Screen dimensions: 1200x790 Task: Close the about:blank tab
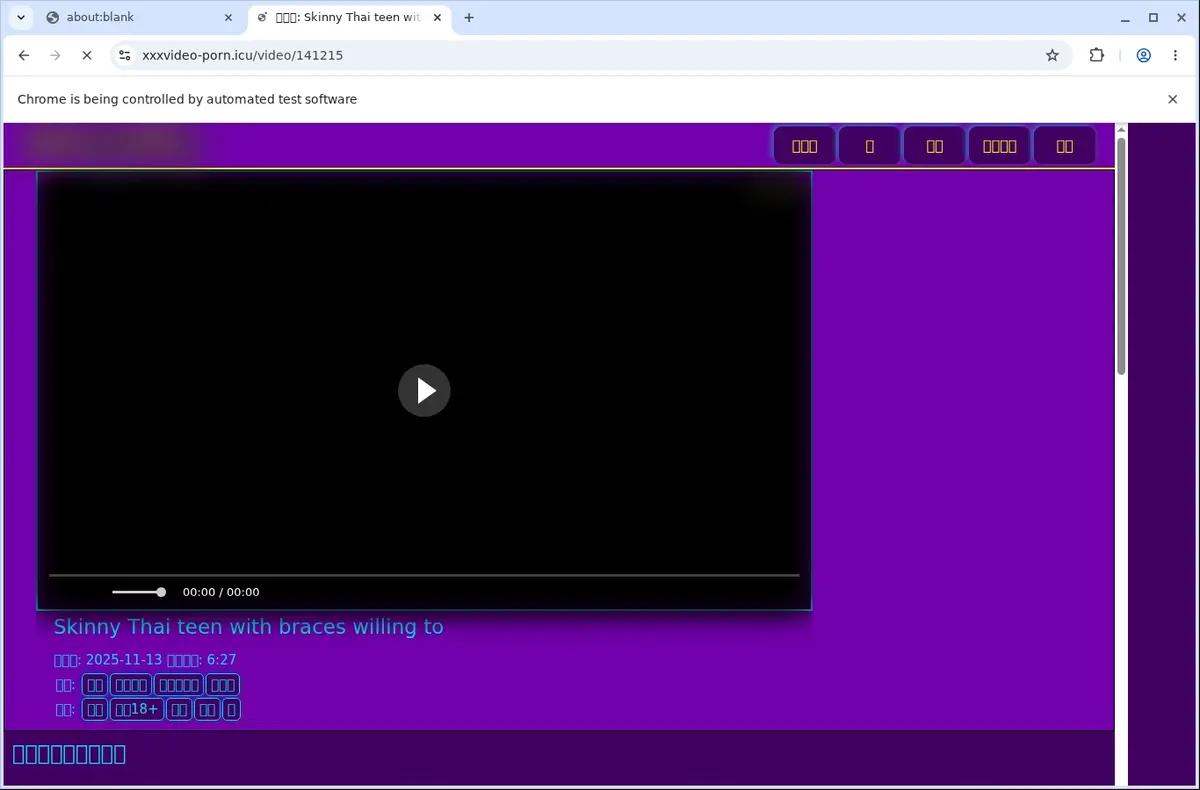[x=228, y=17]
